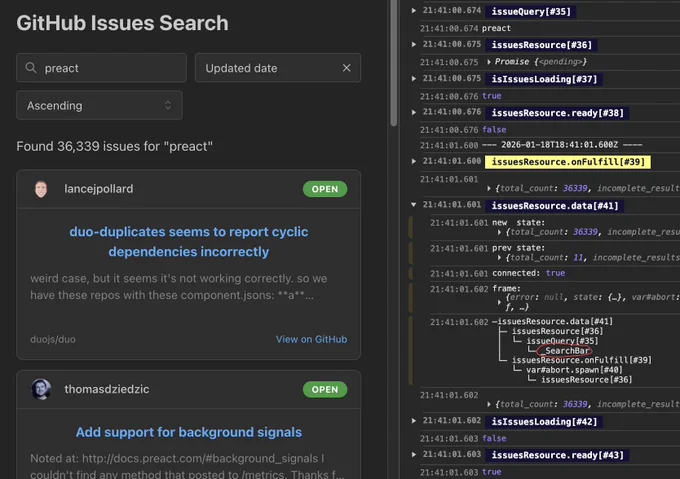Expand object logged at 21:41:01.601 after onFulfill
Image resolution: width=680 pixels, height=479 pixels.
click(x=489, y=189)
